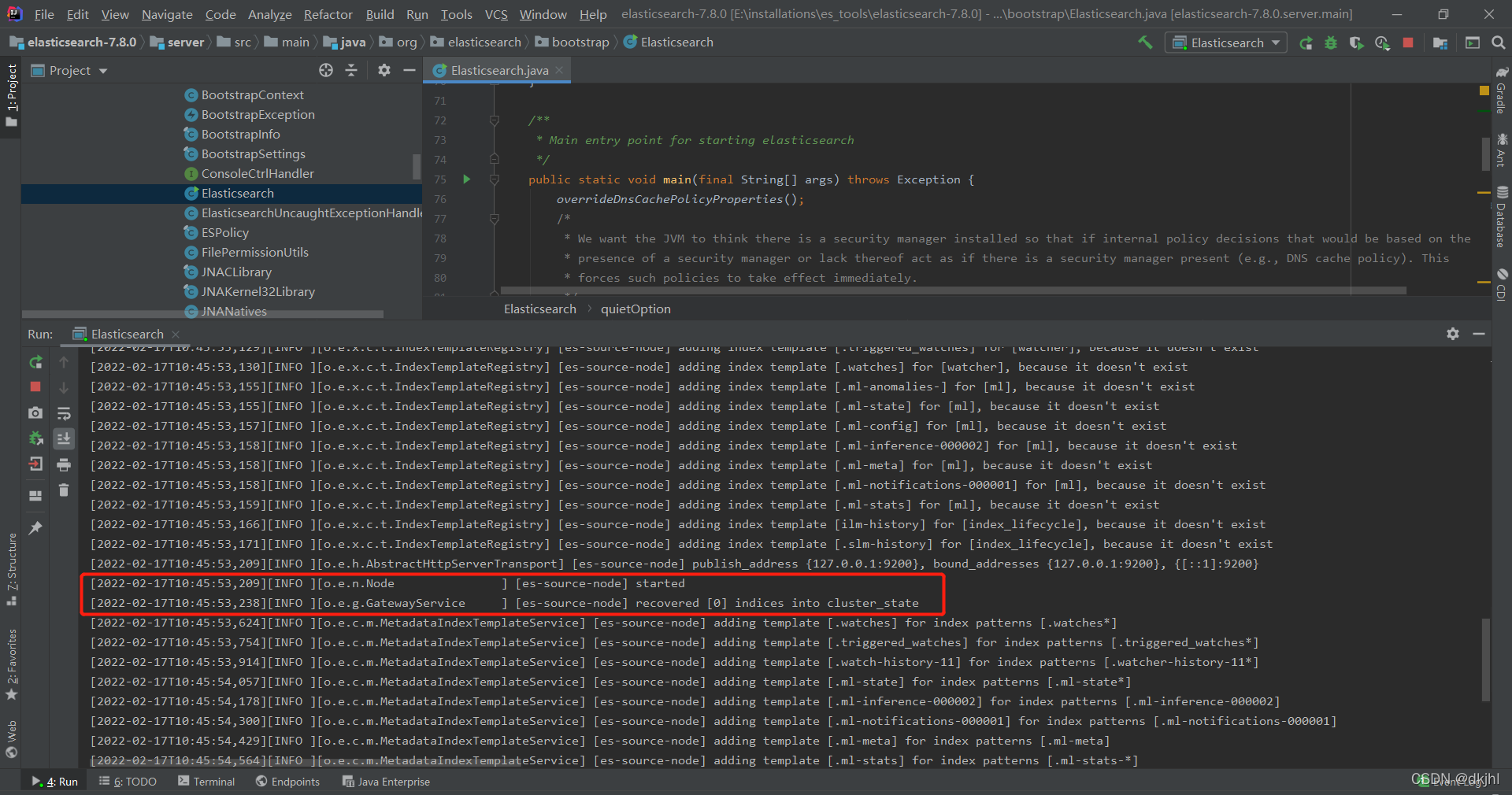Click the green Build hammer icon
This screenshot has width=1512, height=795.
tap(1145, 43)
